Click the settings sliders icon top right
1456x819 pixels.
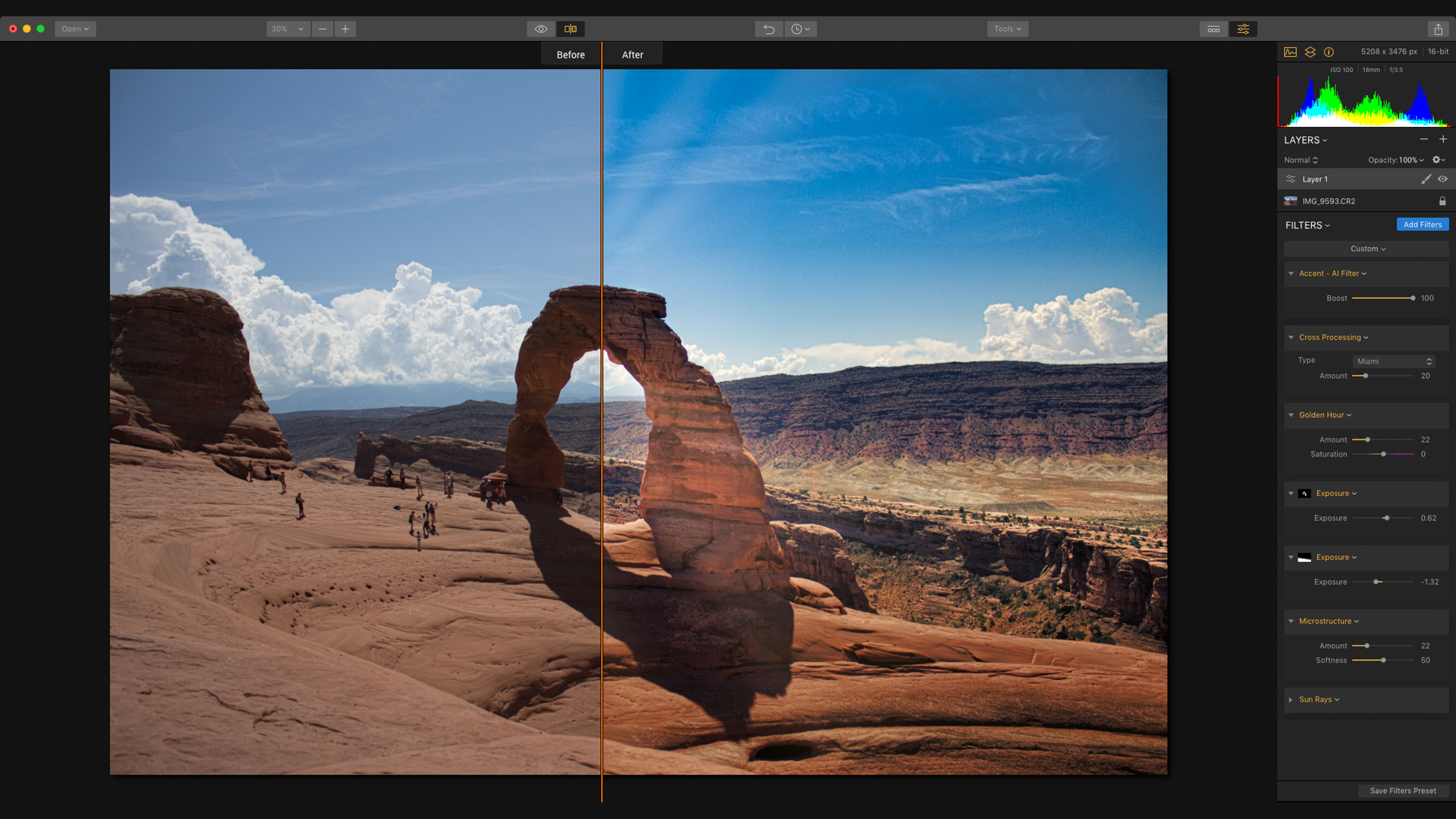[x=1244, y=29]
